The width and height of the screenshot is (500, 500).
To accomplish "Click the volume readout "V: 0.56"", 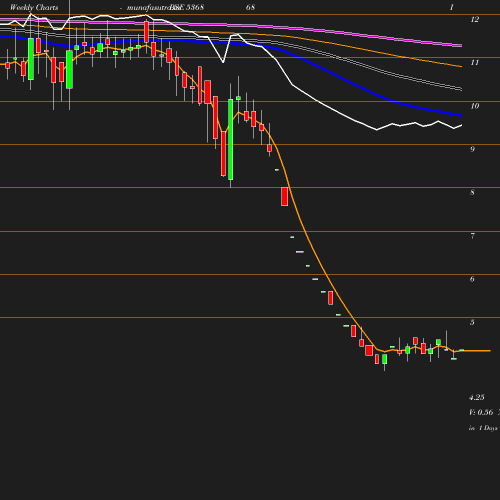I will coord(481,412).
